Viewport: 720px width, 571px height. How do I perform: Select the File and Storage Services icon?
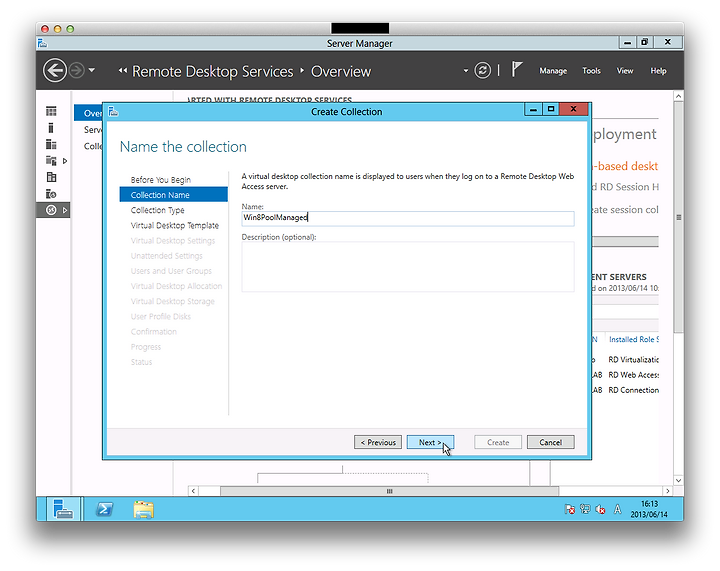click(x=51, y=161)
